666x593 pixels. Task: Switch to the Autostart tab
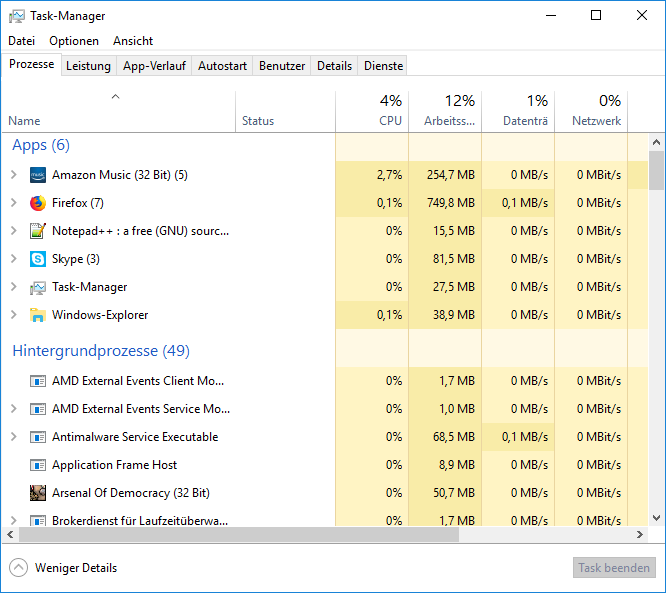(222, 66)
